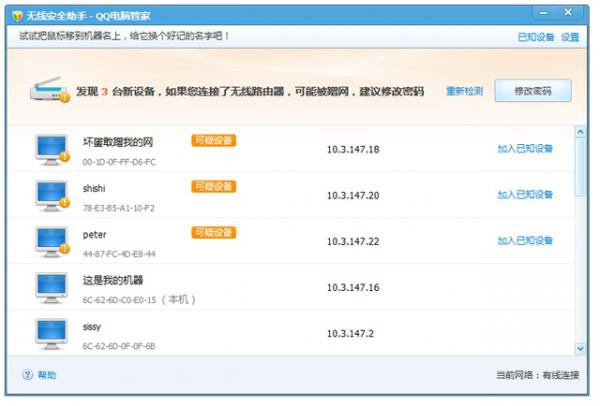Image resolution: width=600 pixels, height=406 pixels.
Task: Click IP address 10.3.147.16
Action: (353, 287)
